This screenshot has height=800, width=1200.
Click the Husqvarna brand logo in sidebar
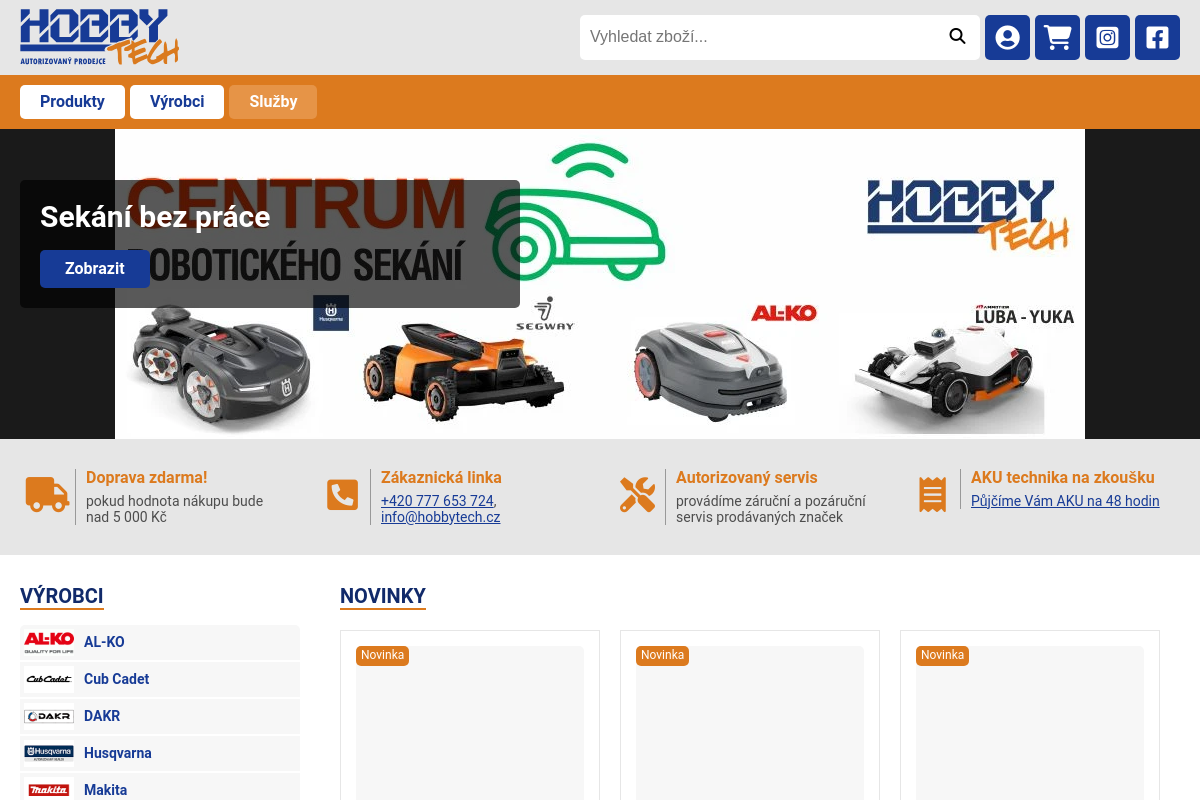[49, 753]
